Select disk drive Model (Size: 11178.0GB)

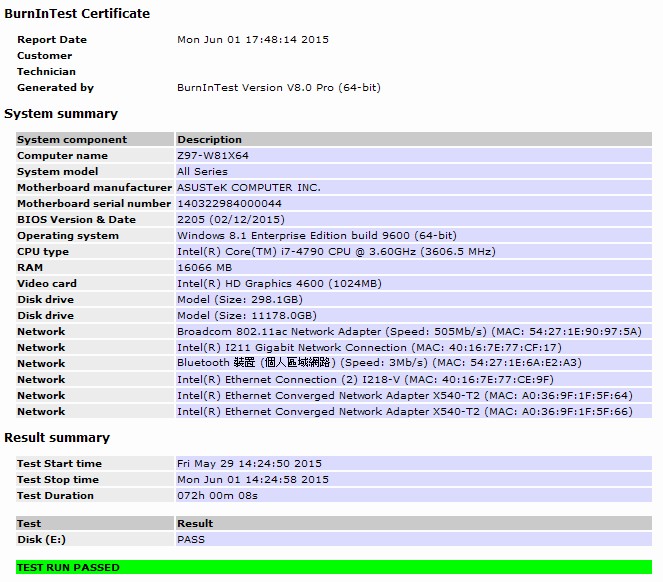point(414,316)
